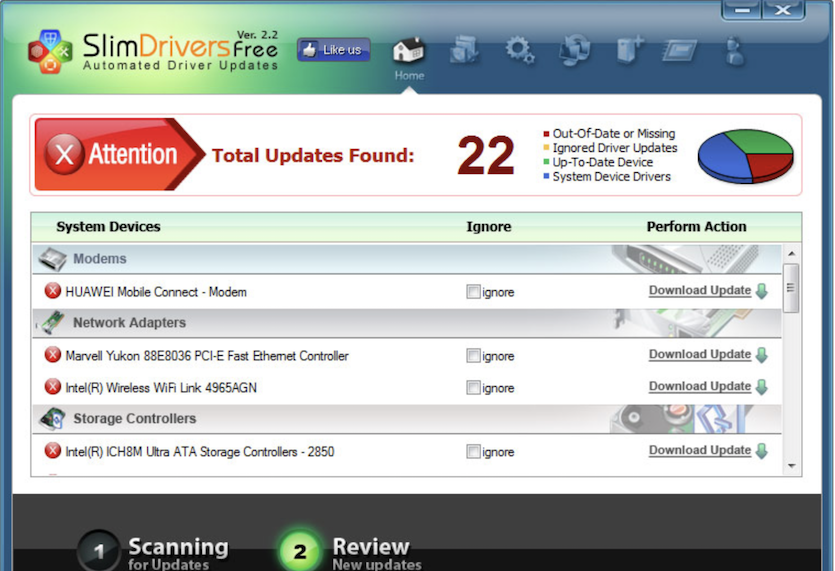The height and width of the screenshot is (571, 835).
Task: Click the HUAWEI Mobile Connect - Modem row text
Action: tap(155, 292)
